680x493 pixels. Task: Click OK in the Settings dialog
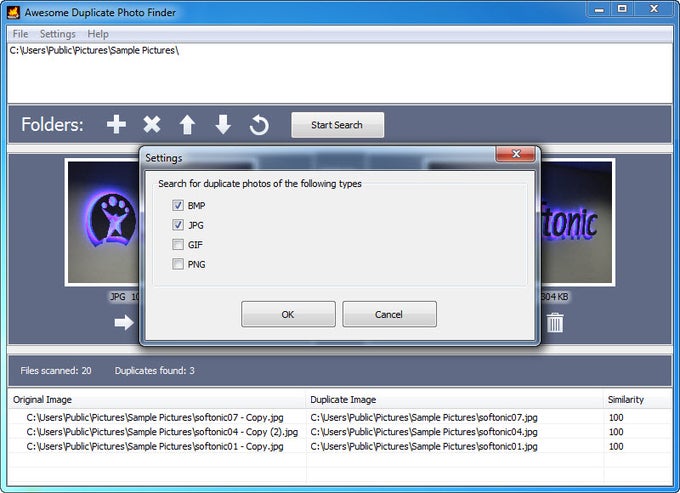[288, 314]
